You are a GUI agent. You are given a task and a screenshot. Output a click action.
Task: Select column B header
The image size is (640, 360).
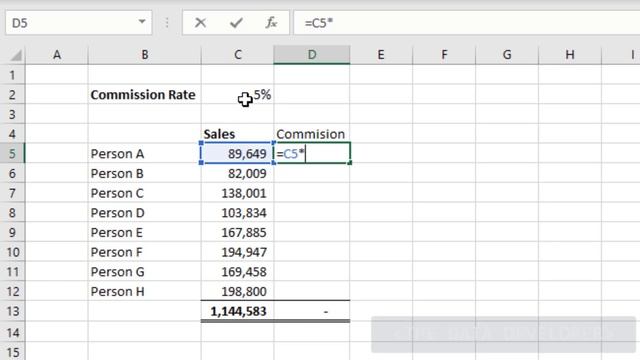[x=144, y=55]
